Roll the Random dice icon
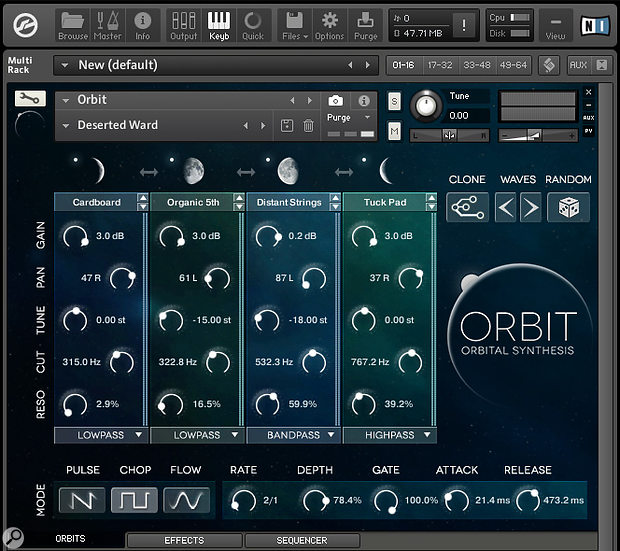The height and width of the screenshot is (551, 620). tap(569, 207)
